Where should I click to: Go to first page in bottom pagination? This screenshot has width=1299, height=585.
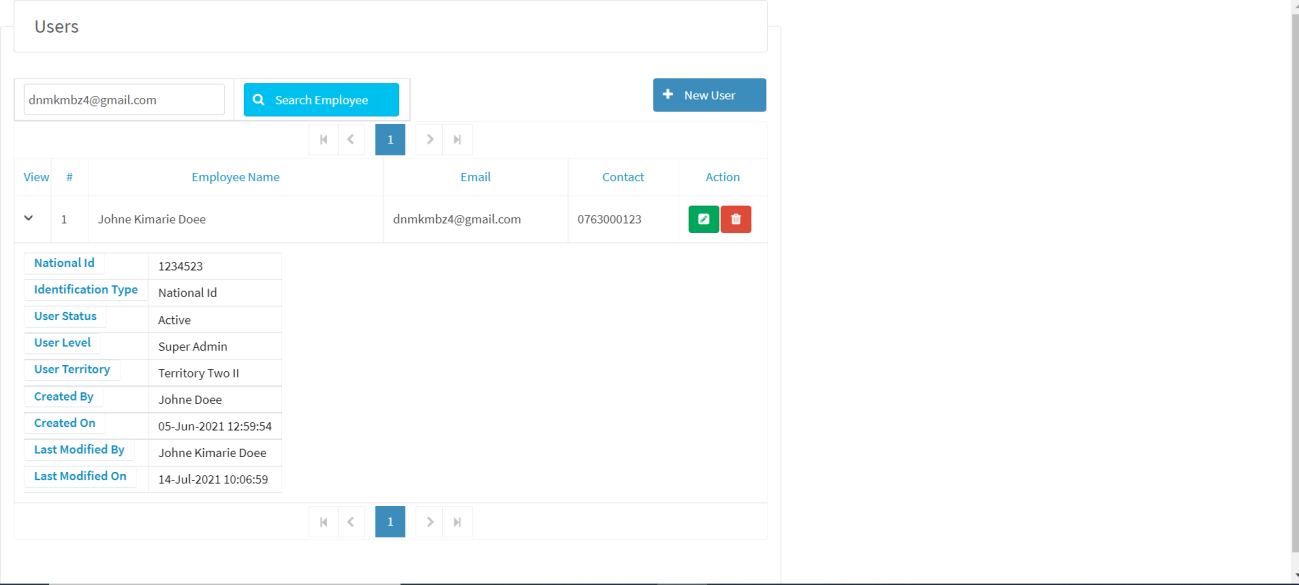tap(323, 522)
